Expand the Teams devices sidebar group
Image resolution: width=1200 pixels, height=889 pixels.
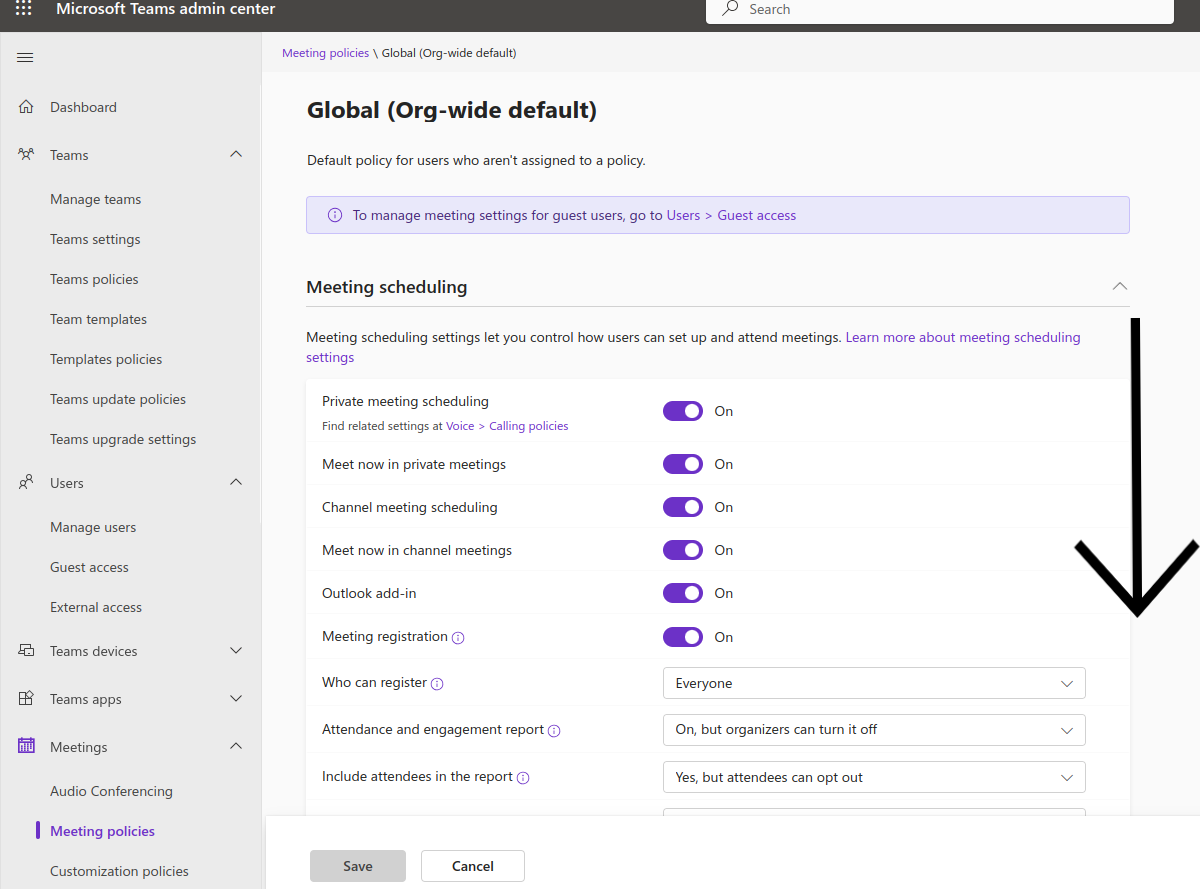coord(236,651)
